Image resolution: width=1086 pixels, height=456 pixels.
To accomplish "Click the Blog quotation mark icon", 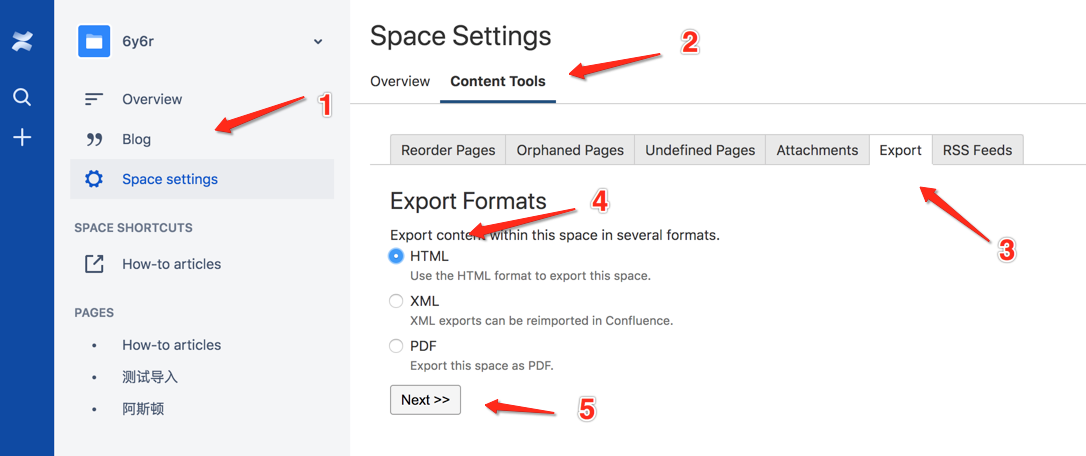I will pos(94,139).
